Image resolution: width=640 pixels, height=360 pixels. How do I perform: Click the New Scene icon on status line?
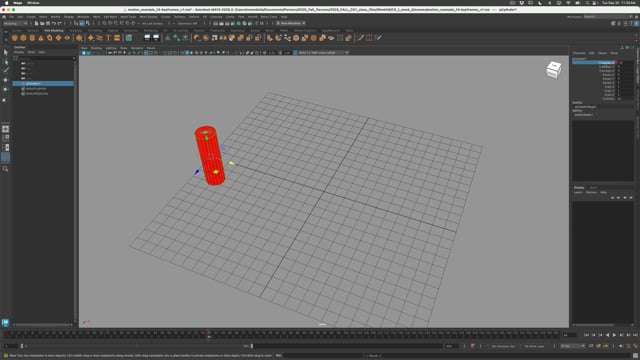point(36,24)
